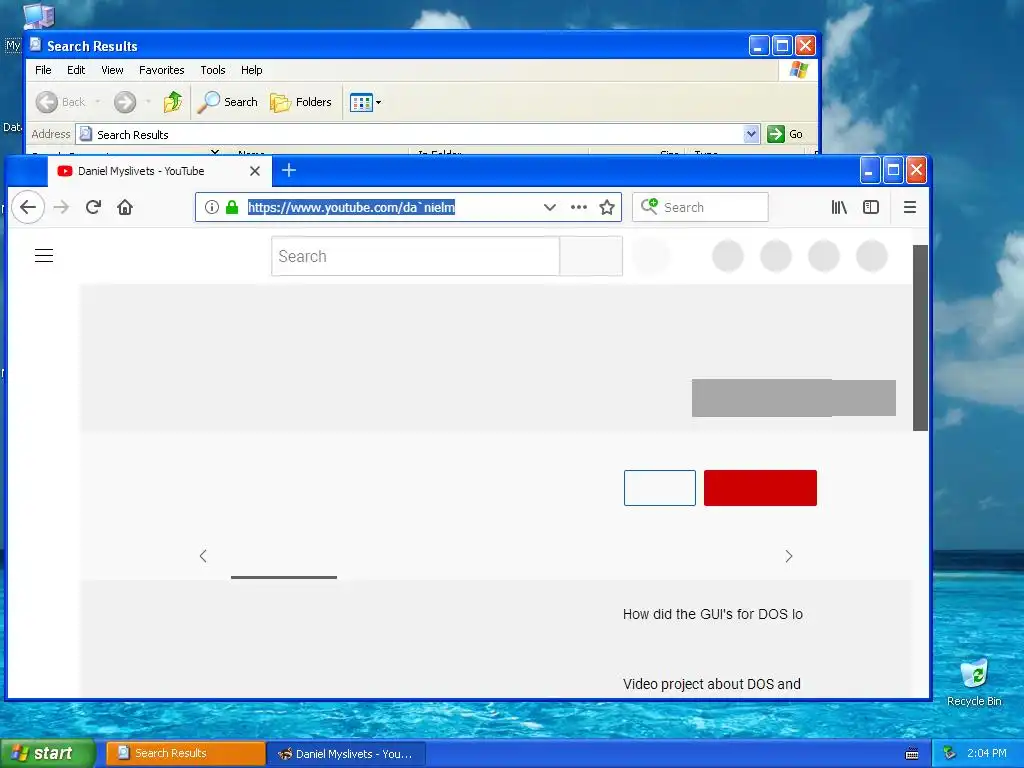
Task: Open File menu in Search Results window
Action: [43, 70]
